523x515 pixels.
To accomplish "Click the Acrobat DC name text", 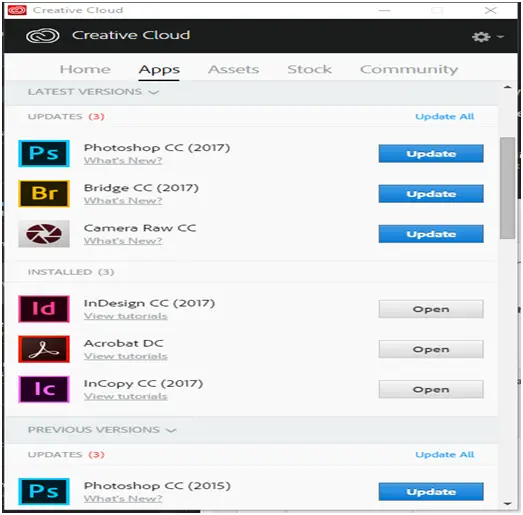I will click(x=123, y=343).
